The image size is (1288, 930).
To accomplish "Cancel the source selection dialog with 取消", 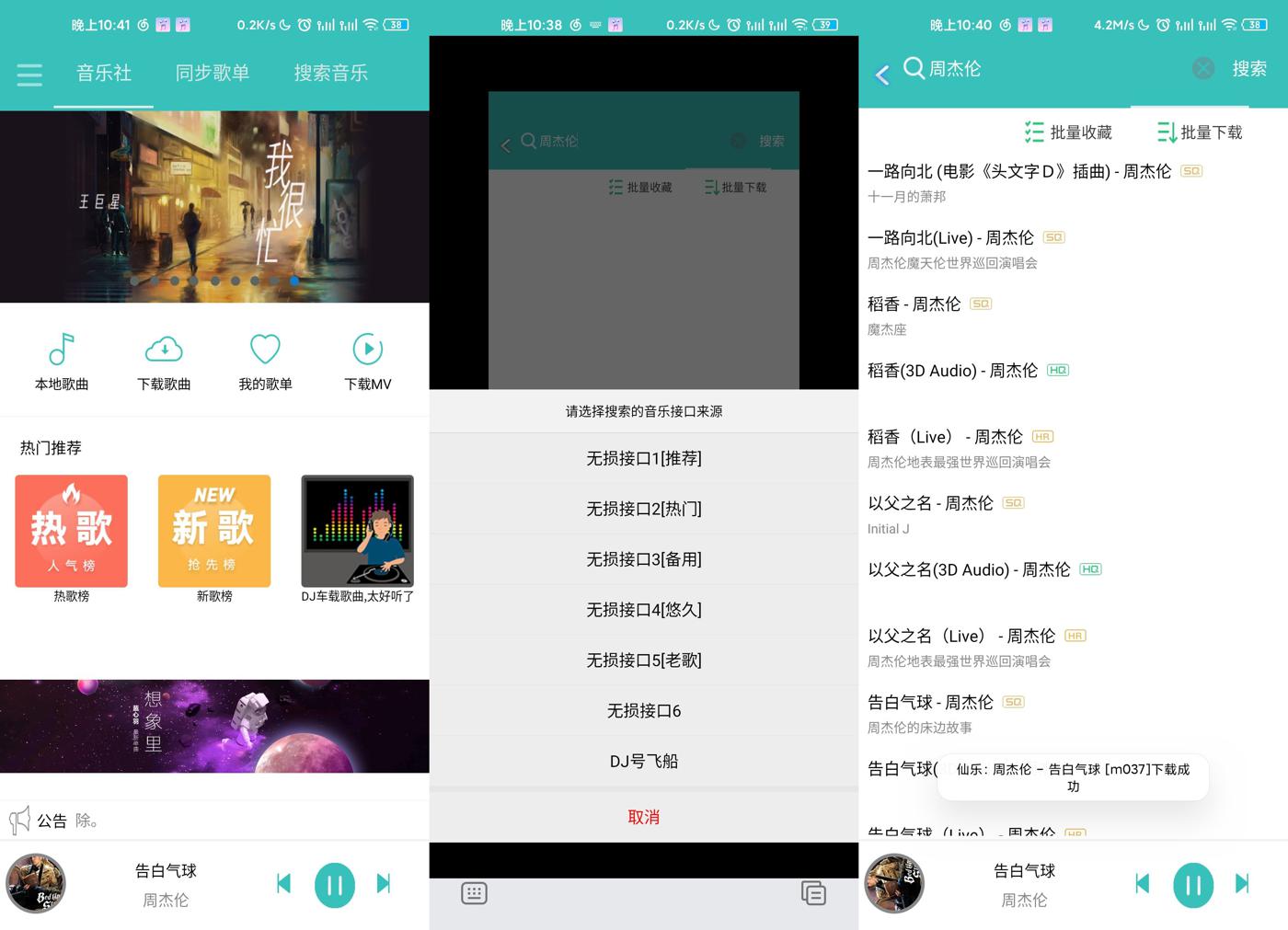I will [x=643, y=816].
